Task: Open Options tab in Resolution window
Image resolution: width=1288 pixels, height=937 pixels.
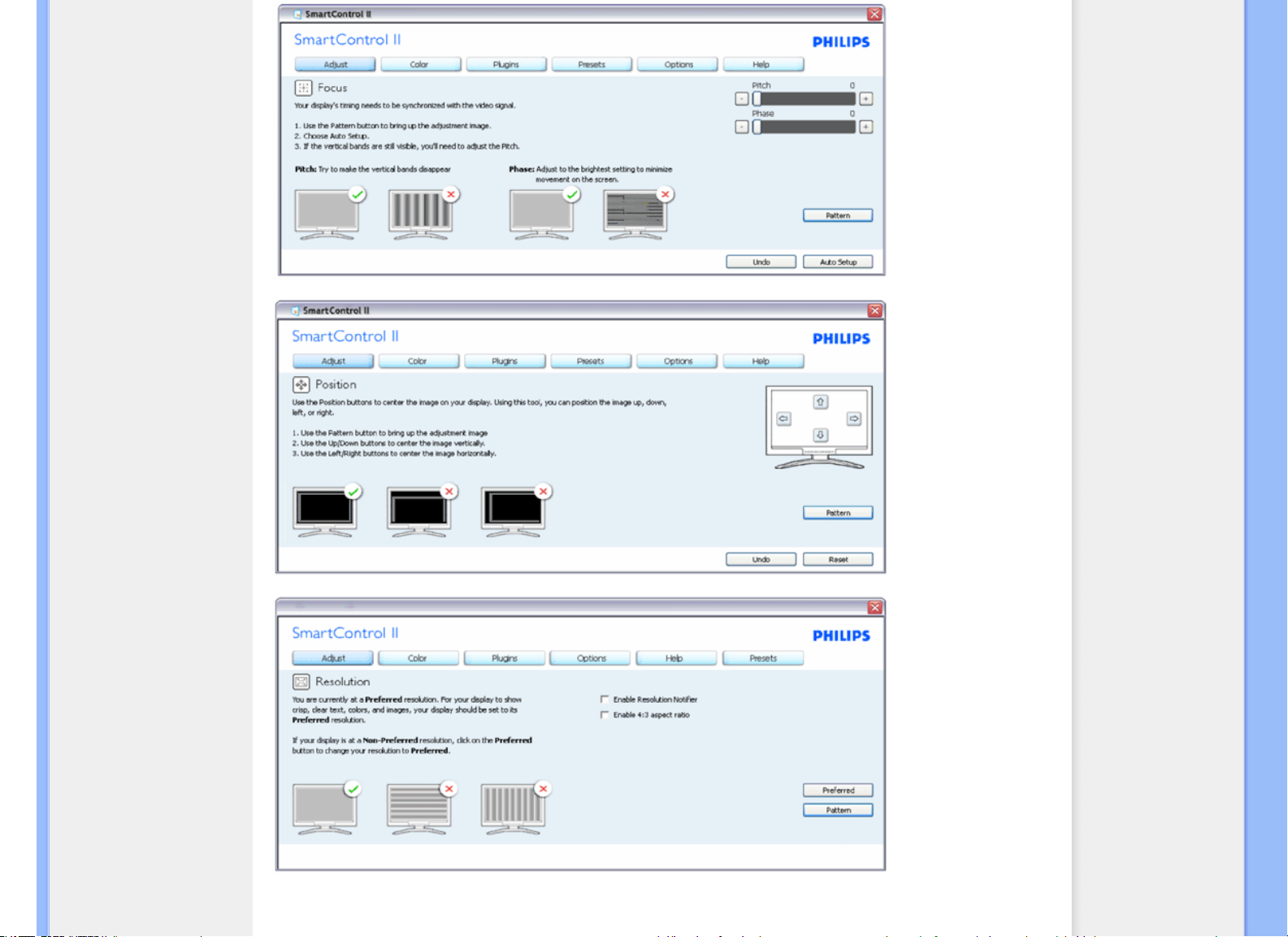Action: (591, 658)
